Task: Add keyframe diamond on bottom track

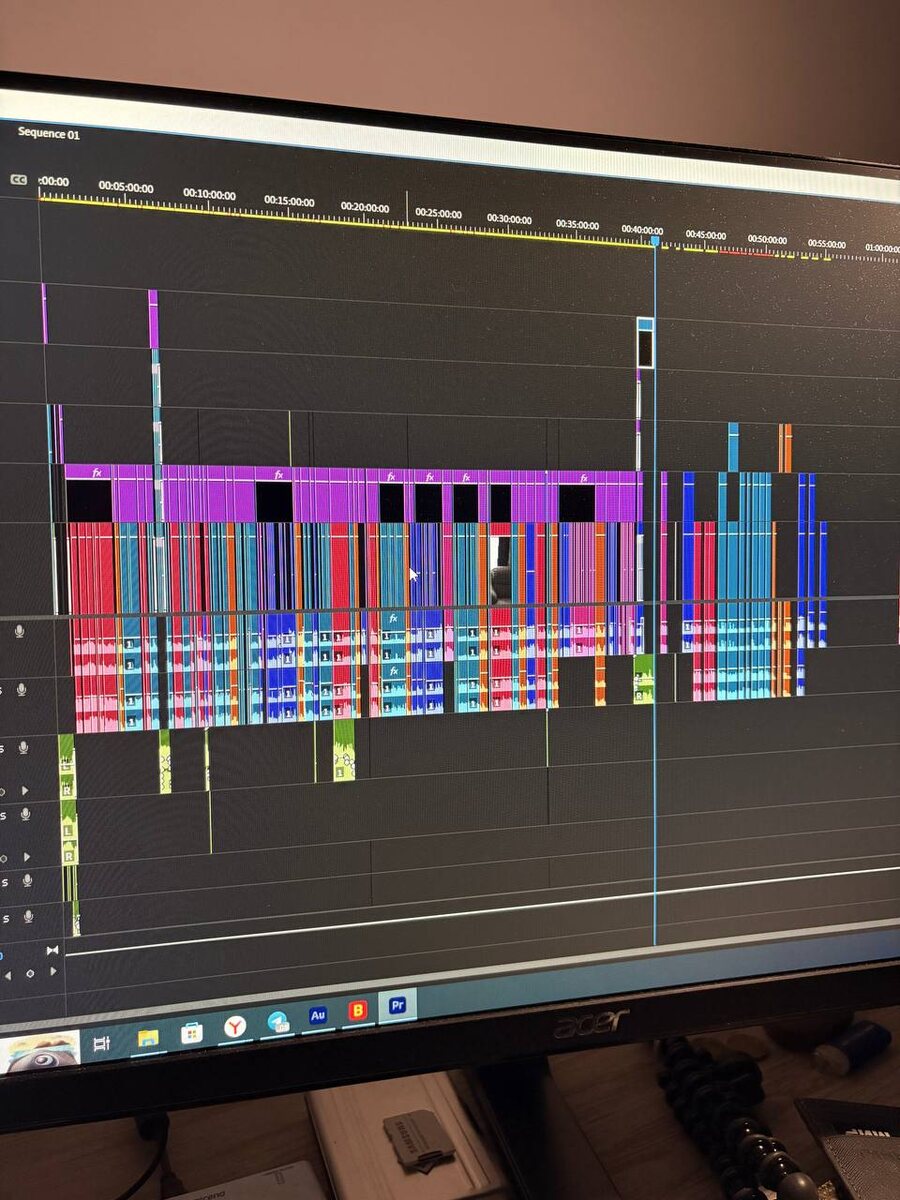Action: pyautogui.click(x=31, y=973)
